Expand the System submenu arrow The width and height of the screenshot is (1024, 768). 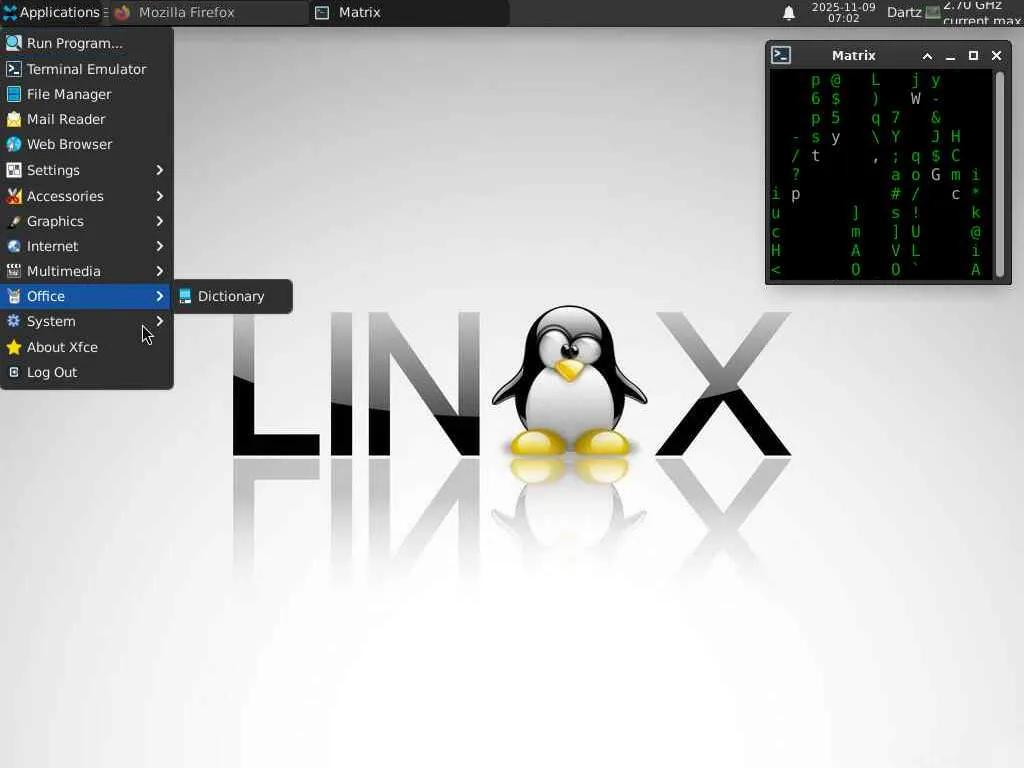(159, 321)
